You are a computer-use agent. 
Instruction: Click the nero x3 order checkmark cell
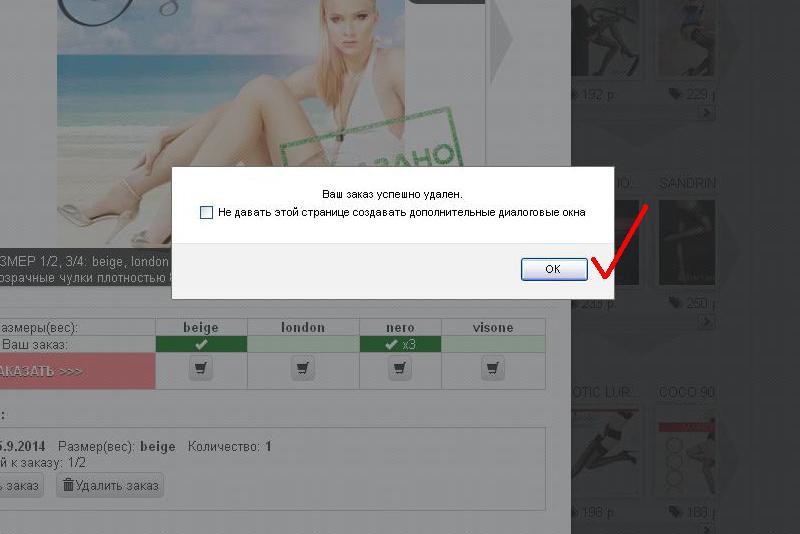coord(400,344)
